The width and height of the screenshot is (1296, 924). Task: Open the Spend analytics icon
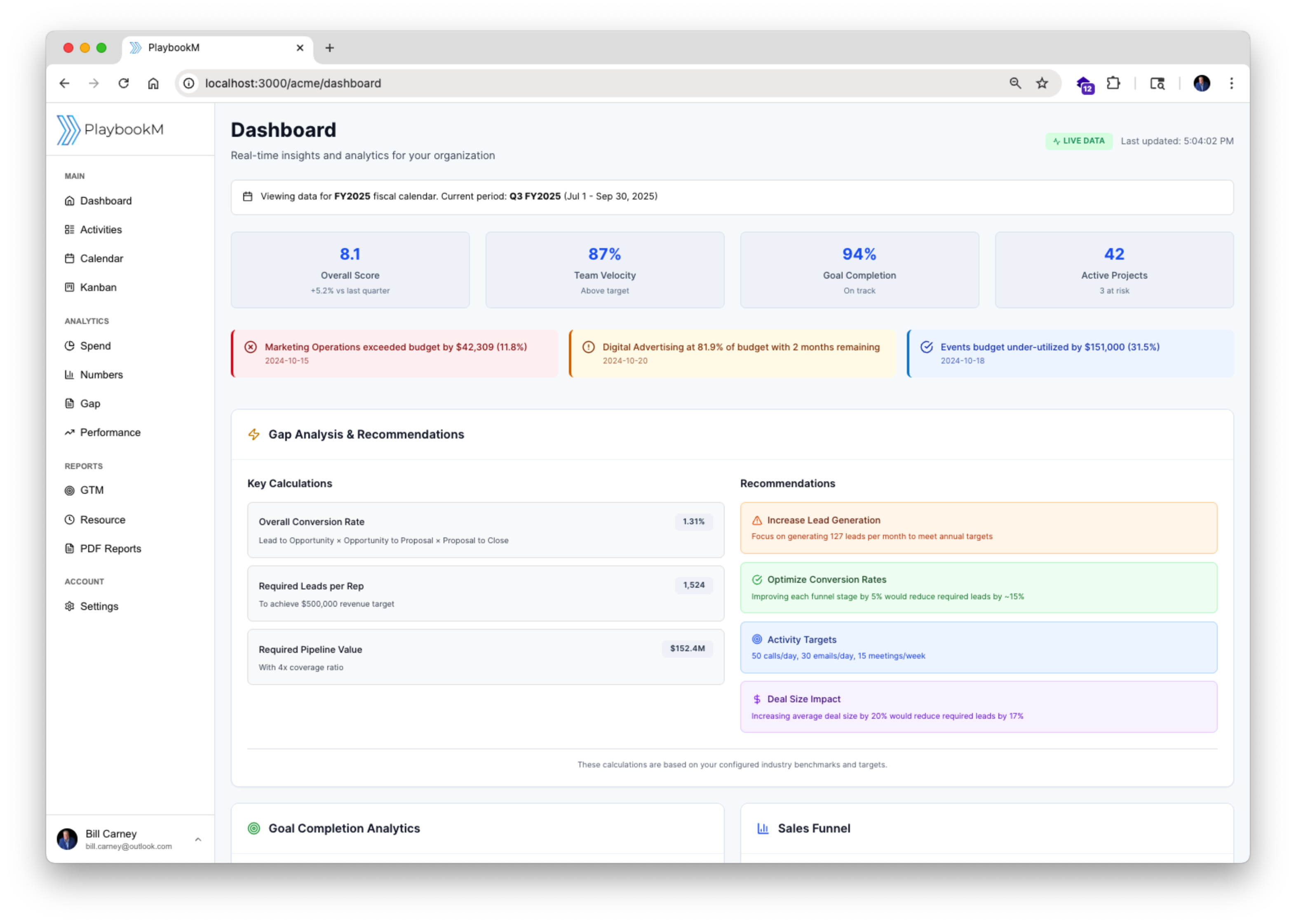[69, 346]
